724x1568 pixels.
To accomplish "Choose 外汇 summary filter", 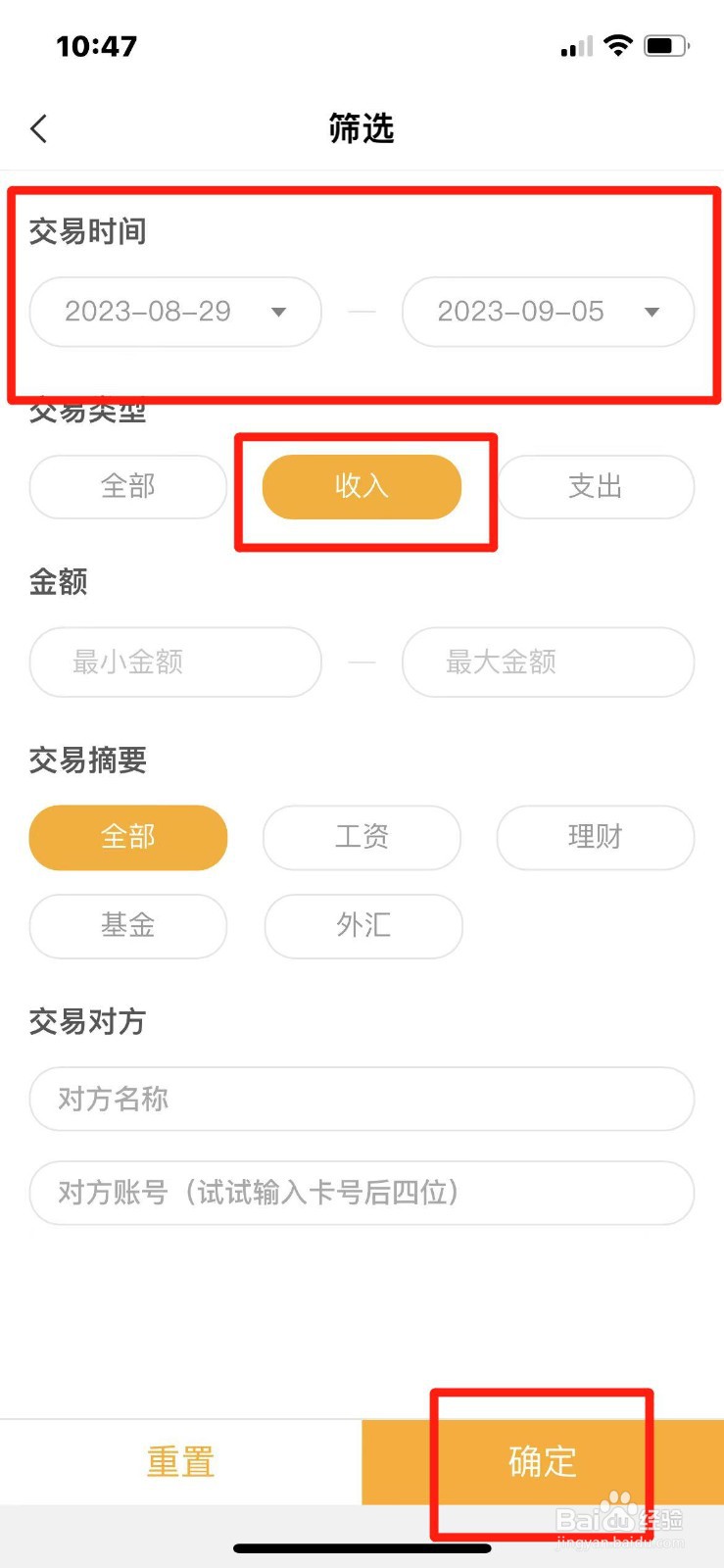I will 362,925.
